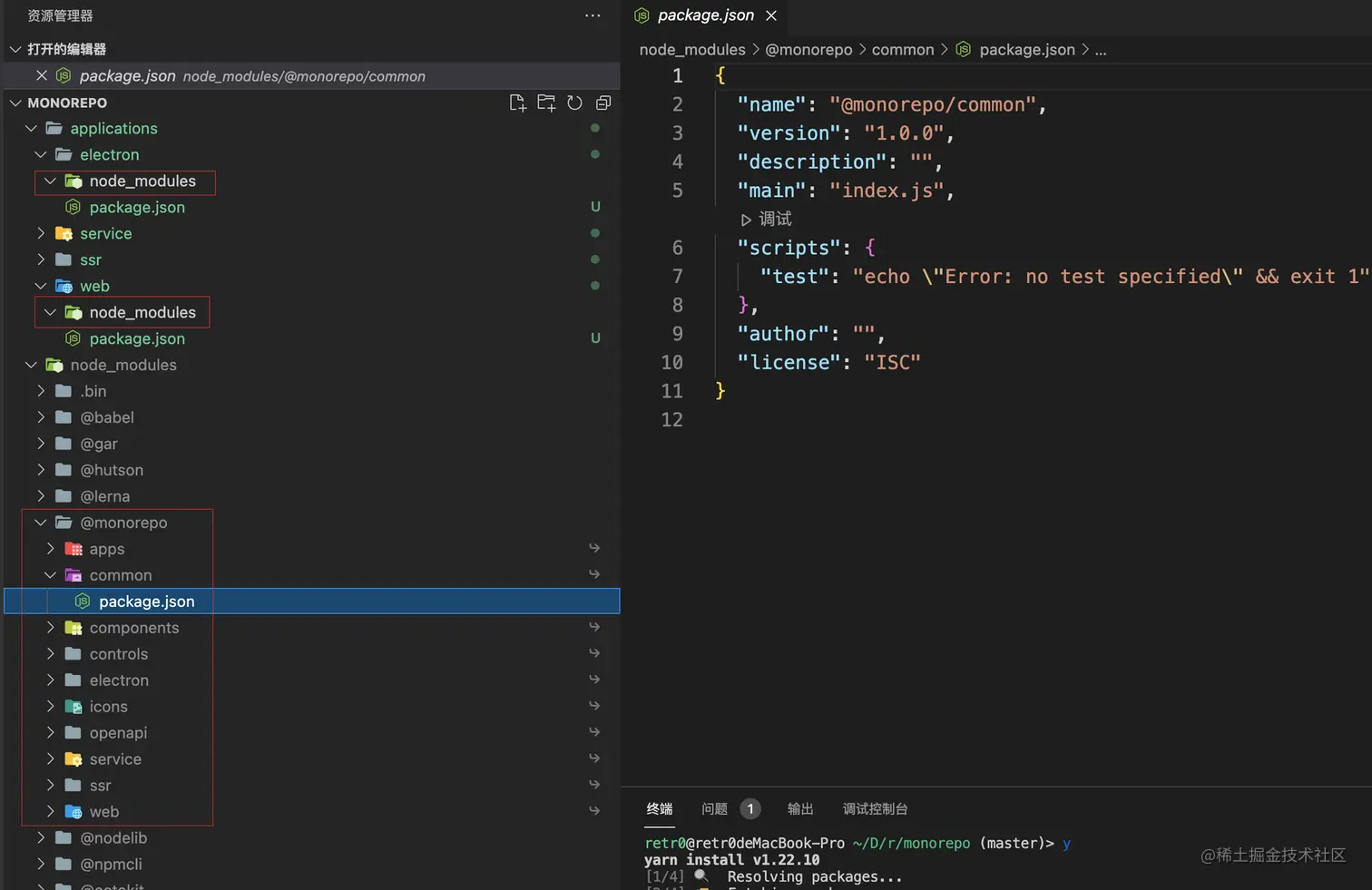Click the folder icon of the applications directory
The image size is (1372, 890).
pyautogui.click(x=54, y=128)
